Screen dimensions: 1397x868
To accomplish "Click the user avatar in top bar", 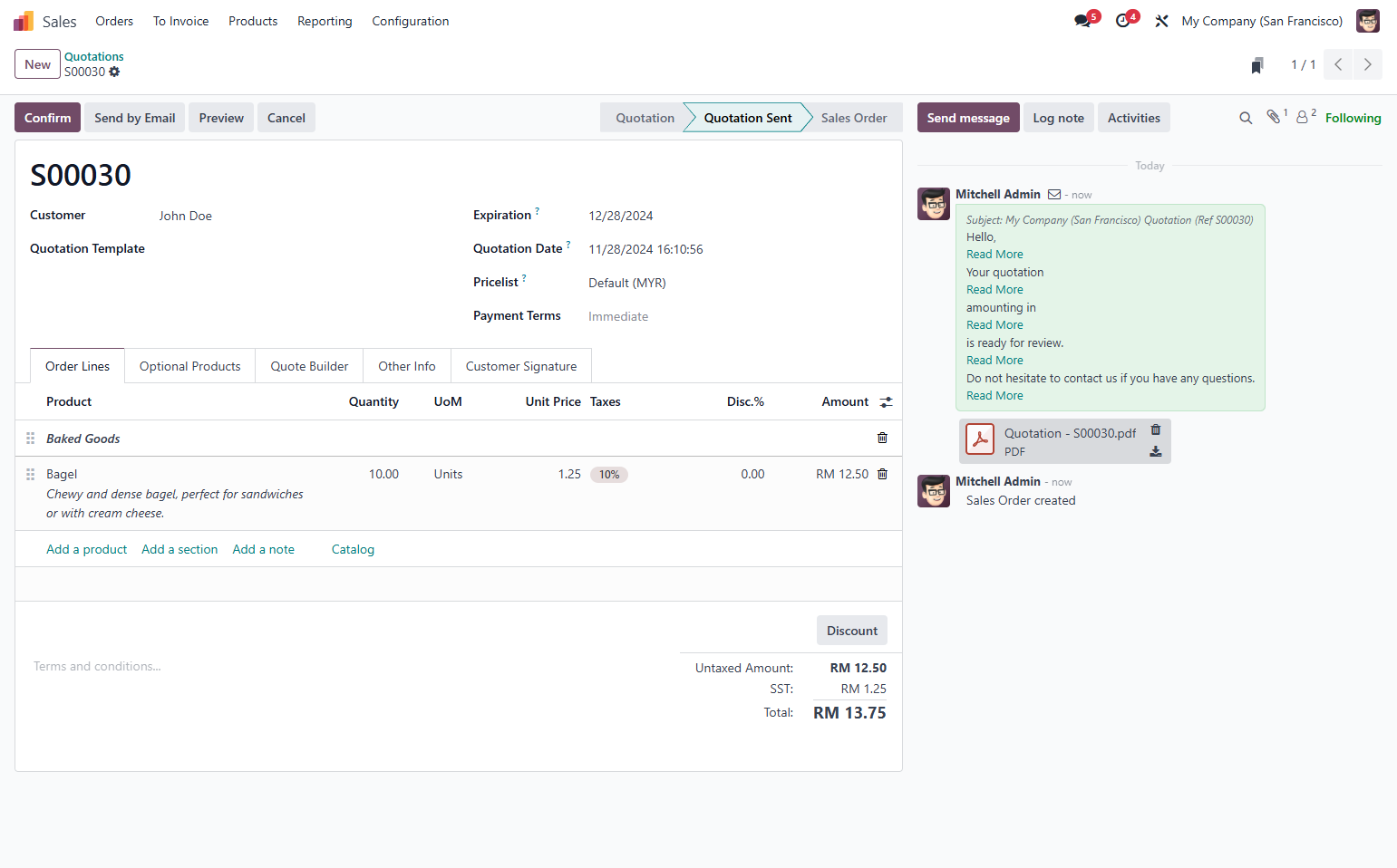I will pos(1368,21).
